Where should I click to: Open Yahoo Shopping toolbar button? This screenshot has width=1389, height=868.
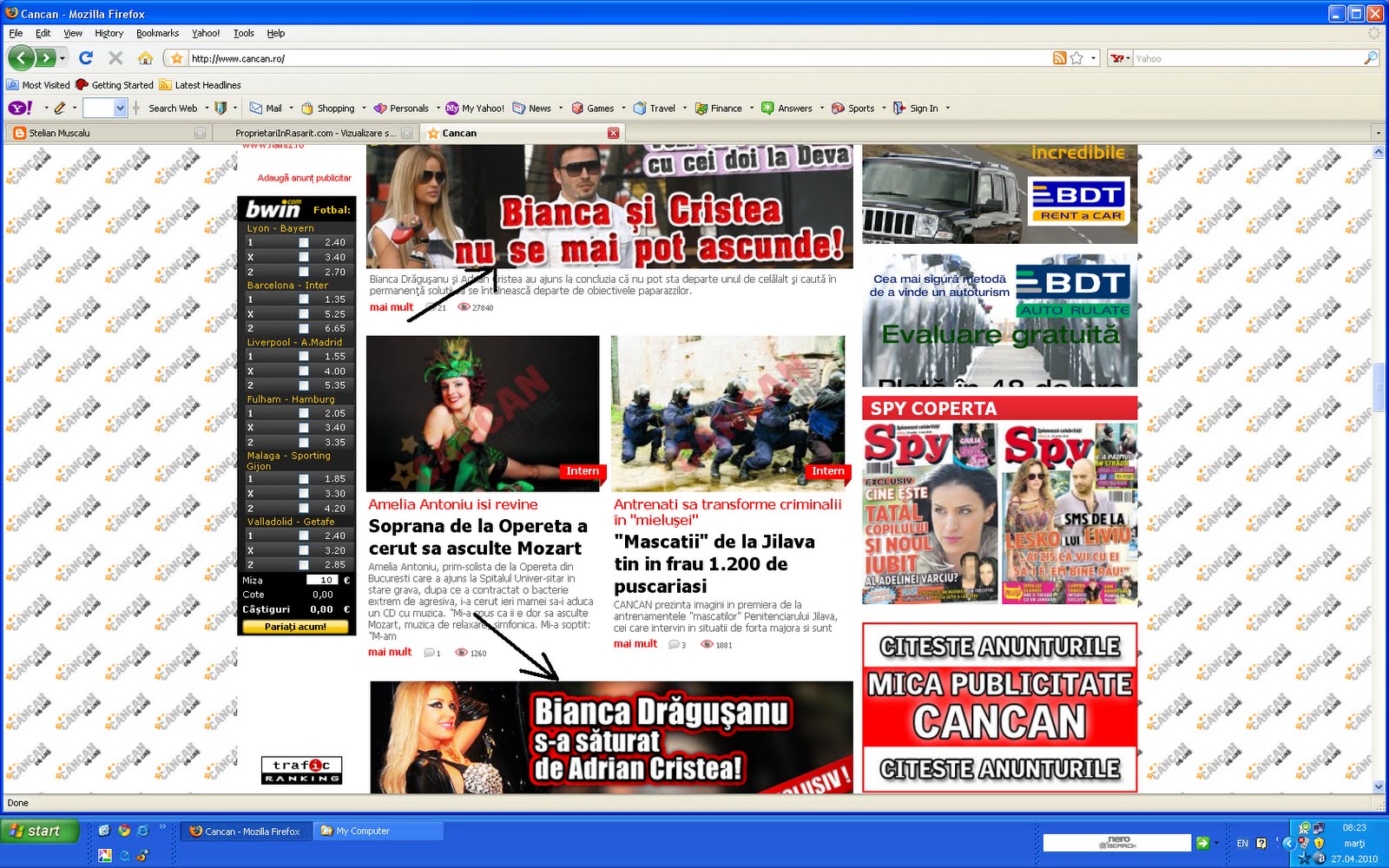click(x=327, y=108)
